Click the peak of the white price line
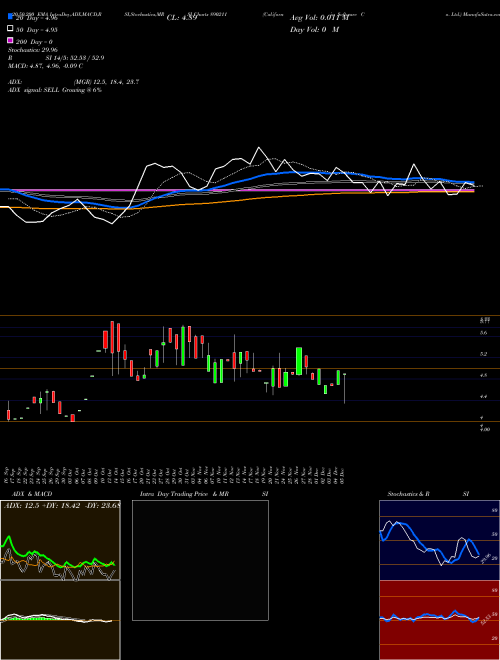Image resolution: width=500 pixels, height=660 pixels. (258, 148)
